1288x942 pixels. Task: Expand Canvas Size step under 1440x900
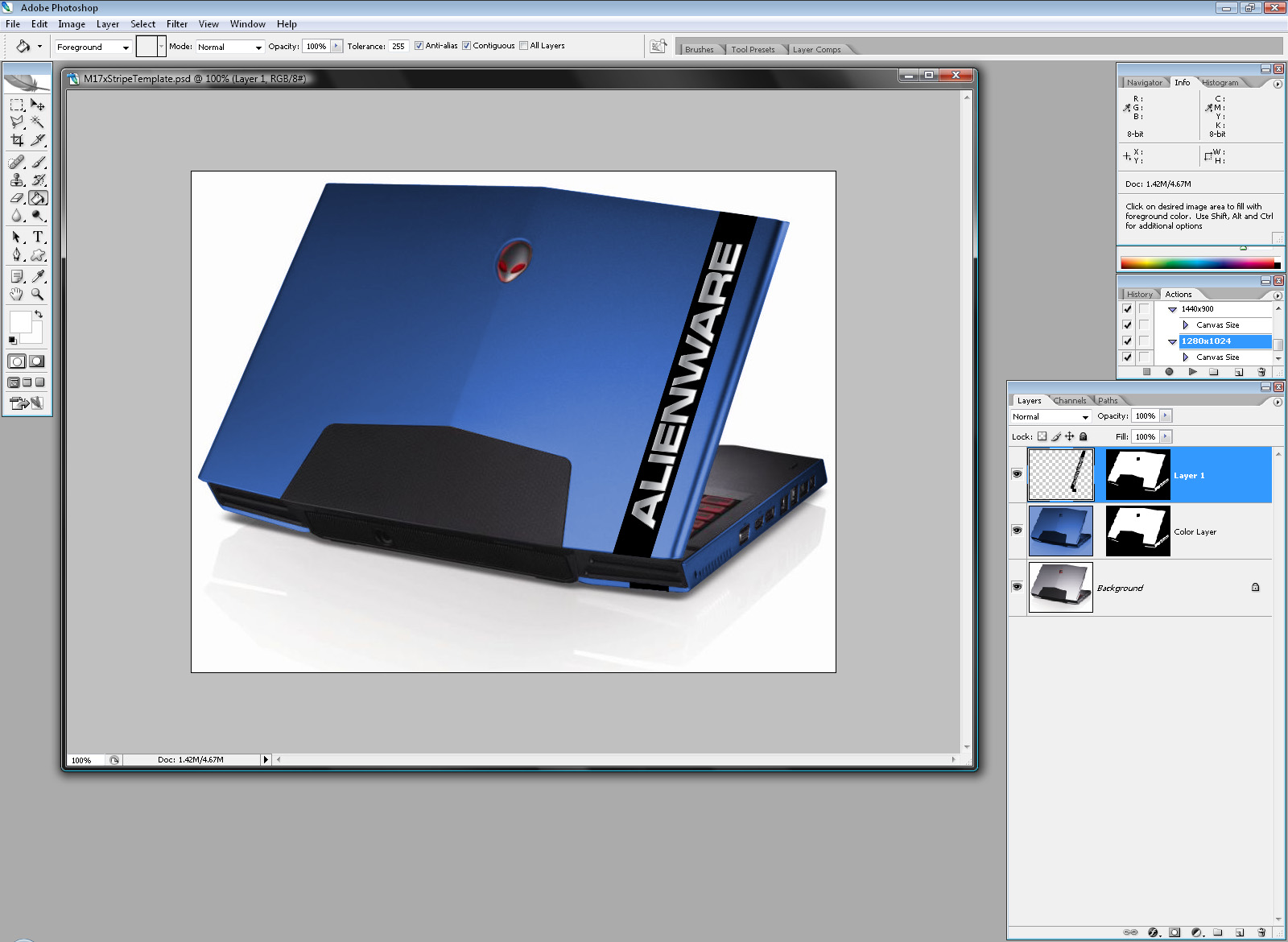point(1186,325)
